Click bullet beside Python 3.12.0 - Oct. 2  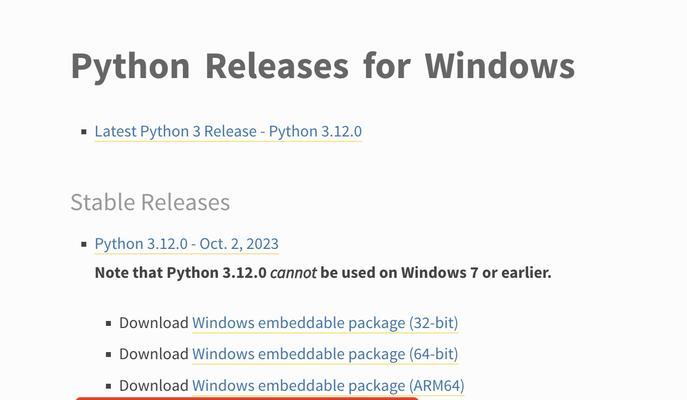click(84, 244)
